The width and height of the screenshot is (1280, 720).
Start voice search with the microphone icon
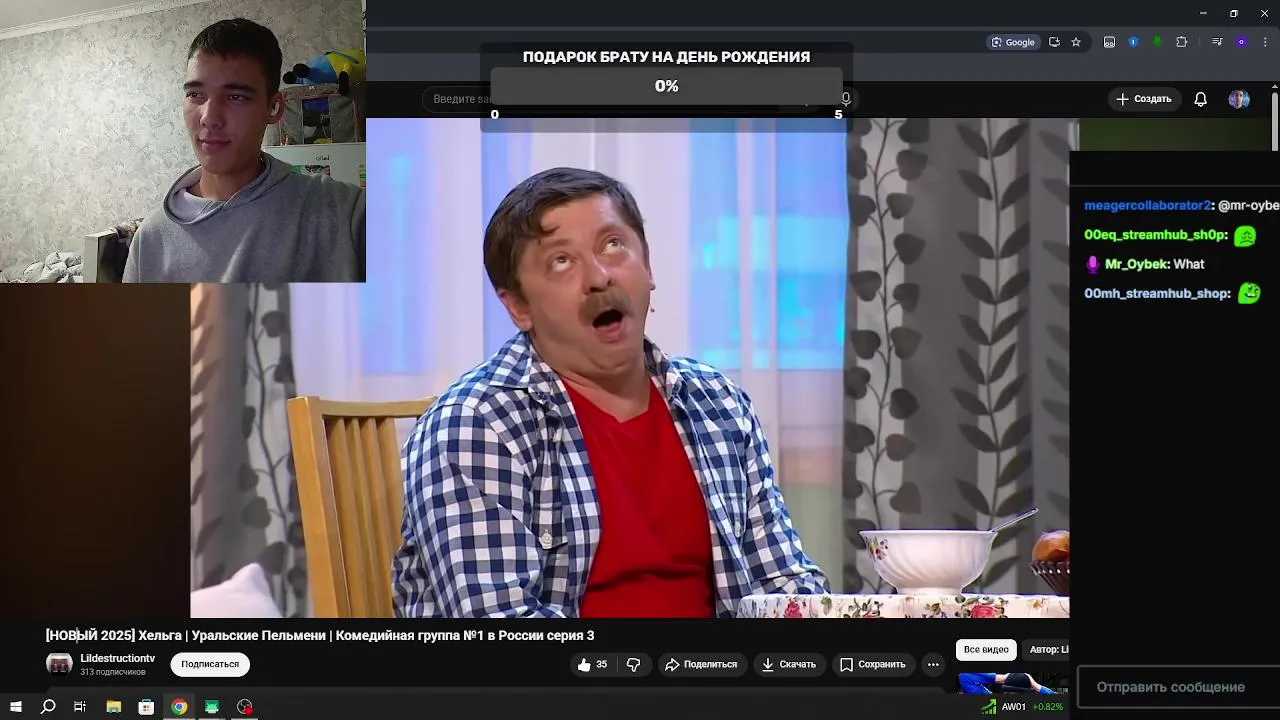pos(846,99)
